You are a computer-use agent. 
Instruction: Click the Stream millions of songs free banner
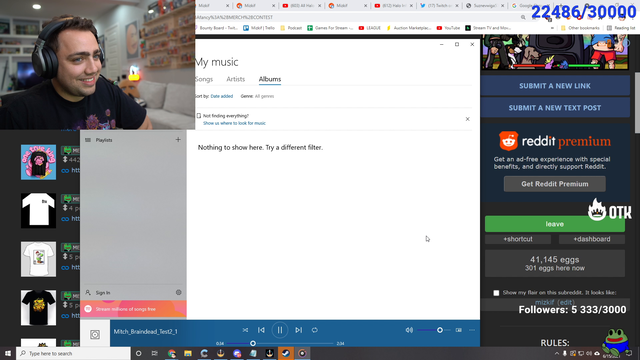click(x=133, y=309)
